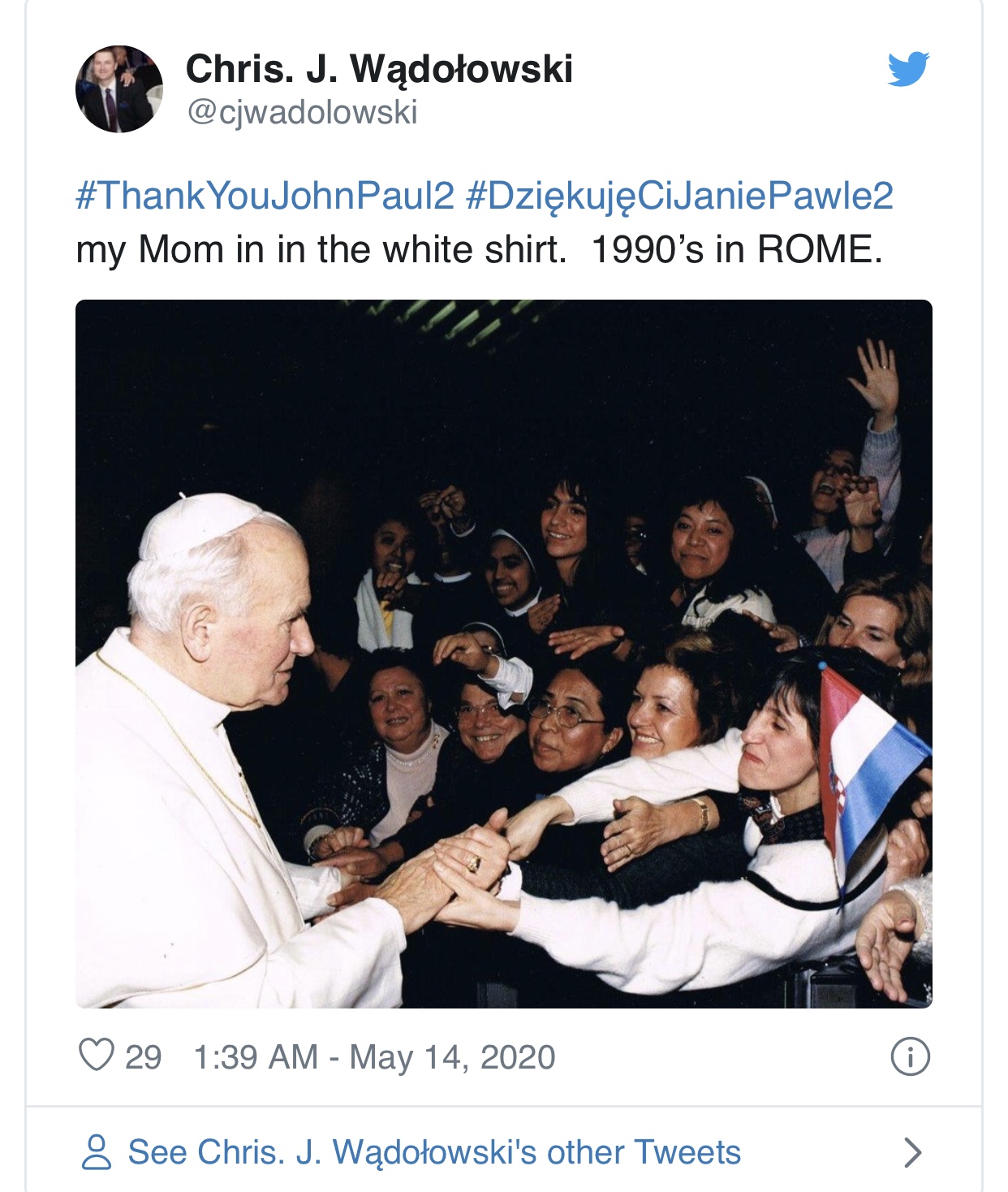Open the #ThankYouJohnPaul2 hashtag

[x=265, y=196]
